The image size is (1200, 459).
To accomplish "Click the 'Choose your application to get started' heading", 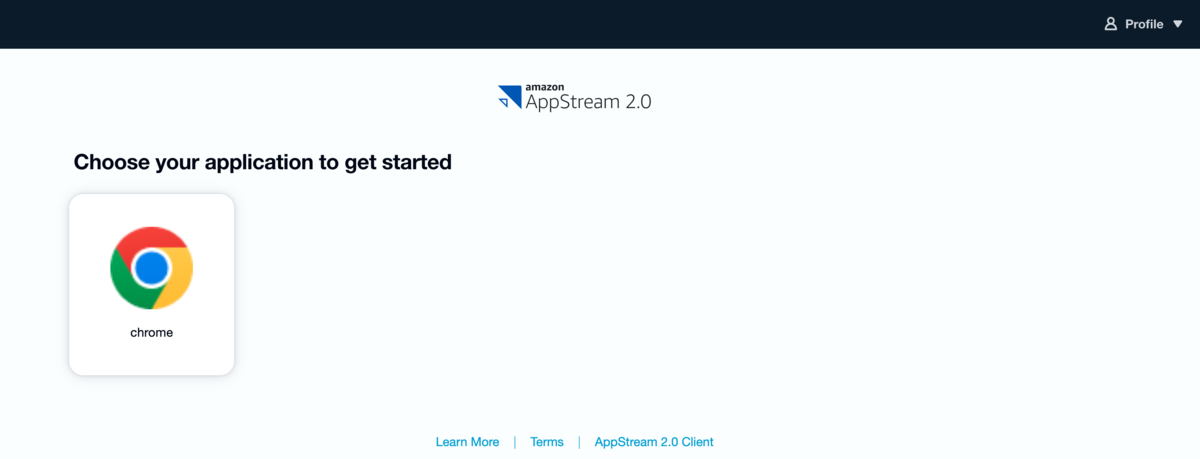I will (263, 162).
